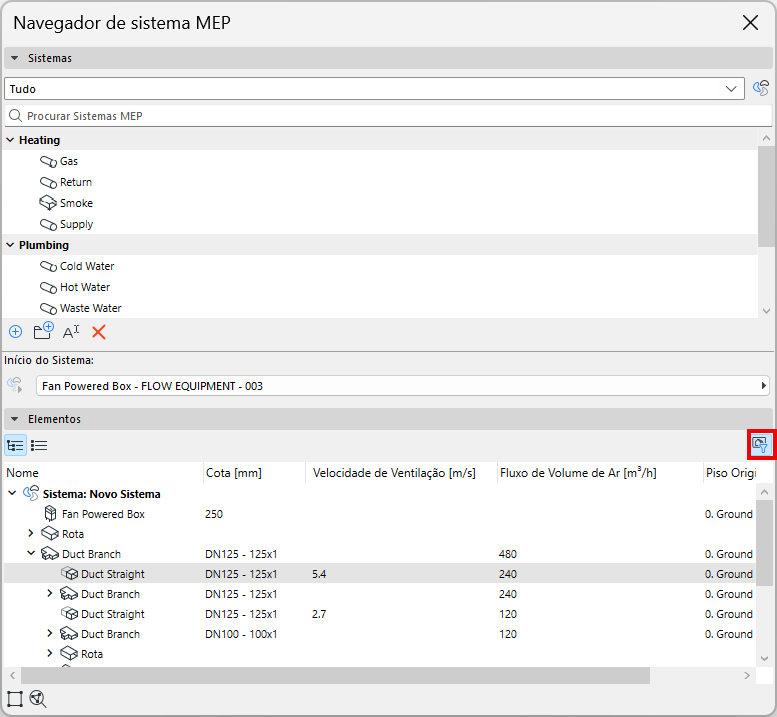Open the Tudo systems dropdown
This screenshot has width=777, height=717.
(375, 89)
